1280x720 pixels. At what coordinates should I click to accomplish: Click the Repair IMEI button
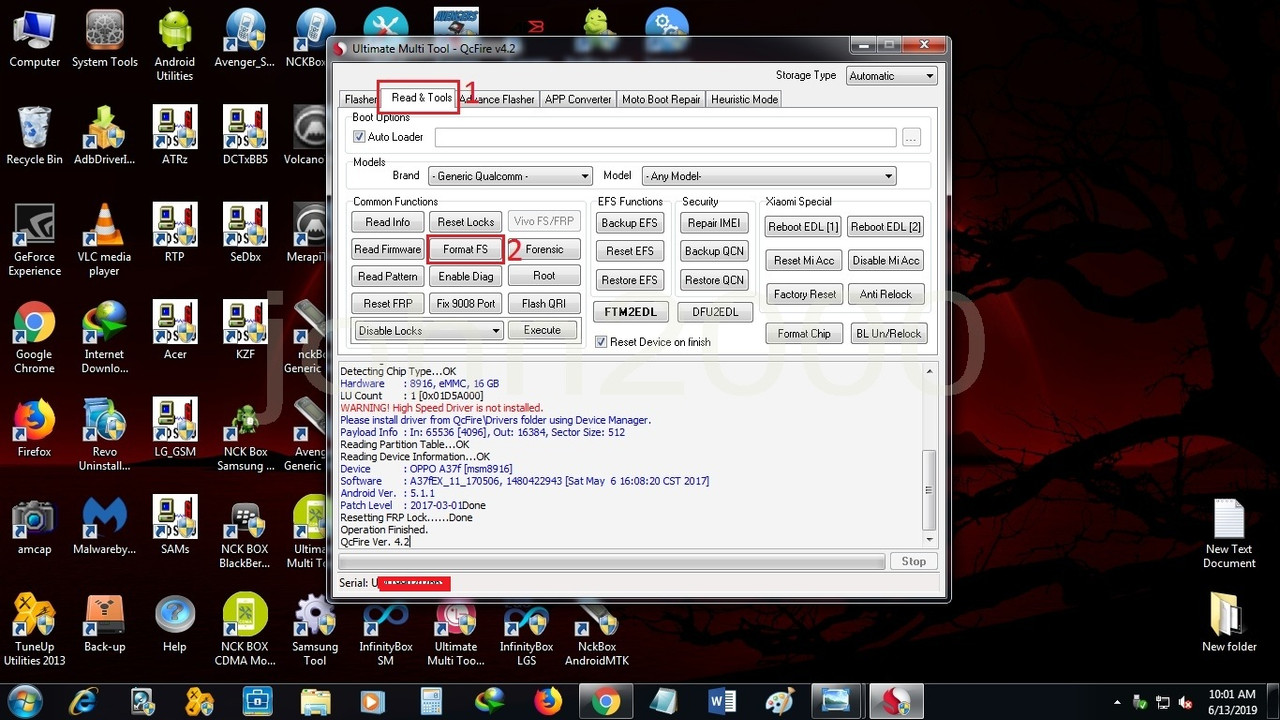(714, 223)
